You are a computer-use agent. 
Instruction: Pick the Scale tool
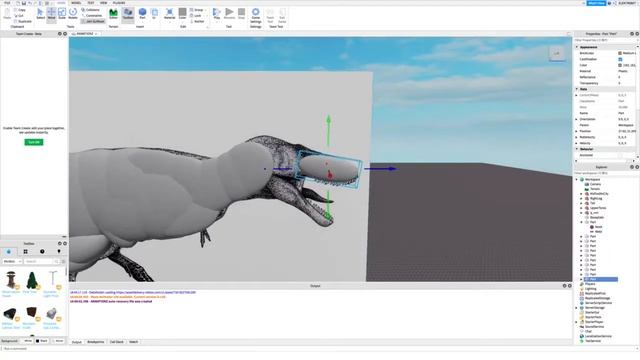tap(62, 13)
